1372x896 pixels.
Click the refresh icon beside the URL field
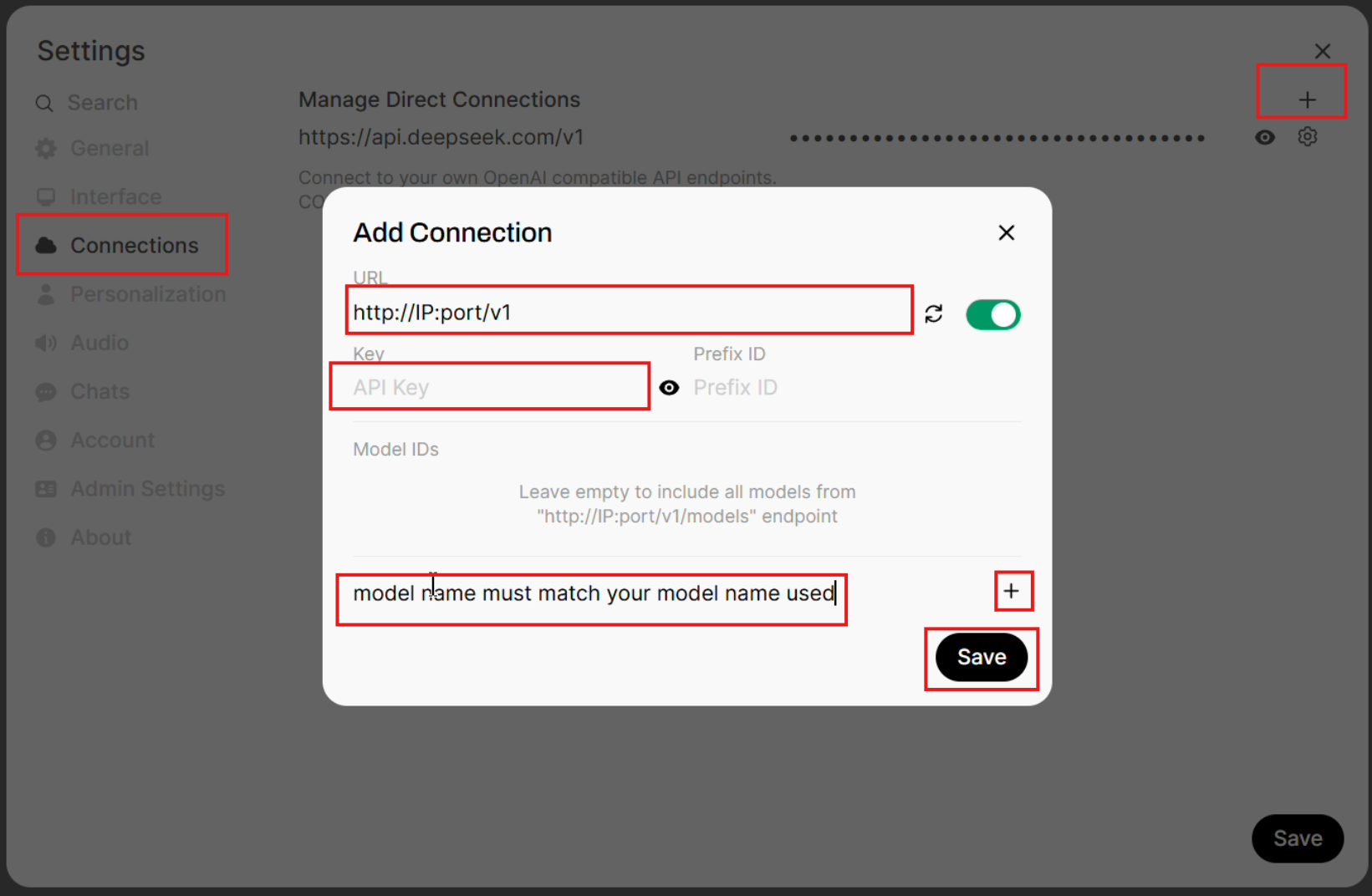[x=934, y=313]
